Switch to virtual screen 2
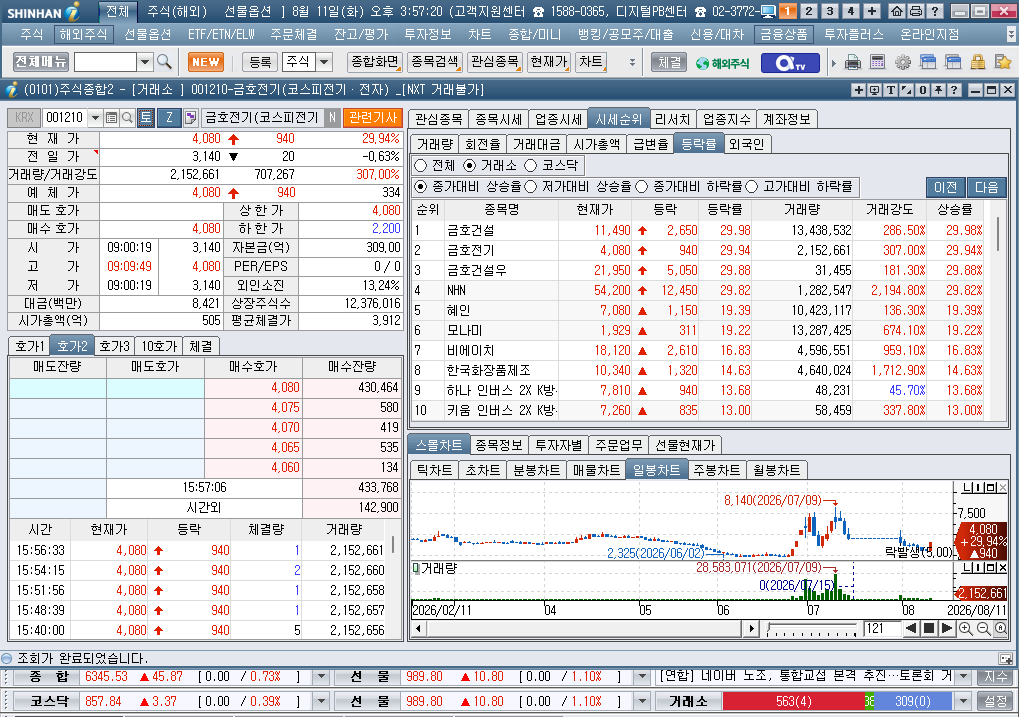This screenshot has height=717, width=1019. tap(808, 11)
